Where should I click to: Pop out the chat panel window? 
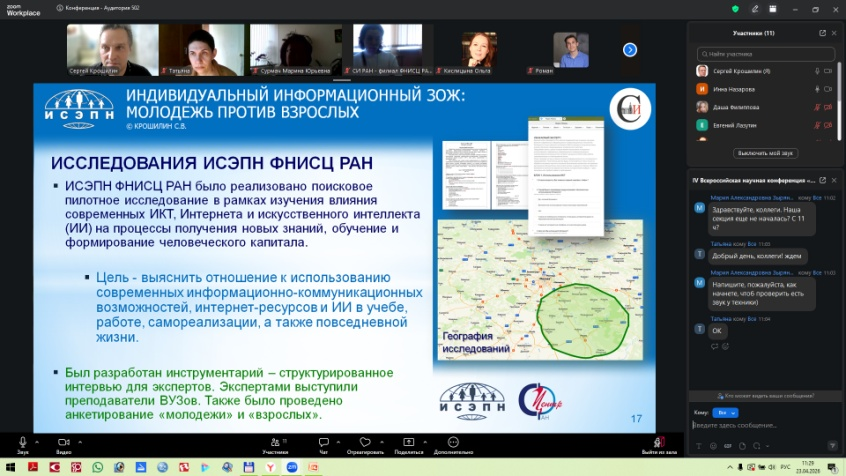822,180
